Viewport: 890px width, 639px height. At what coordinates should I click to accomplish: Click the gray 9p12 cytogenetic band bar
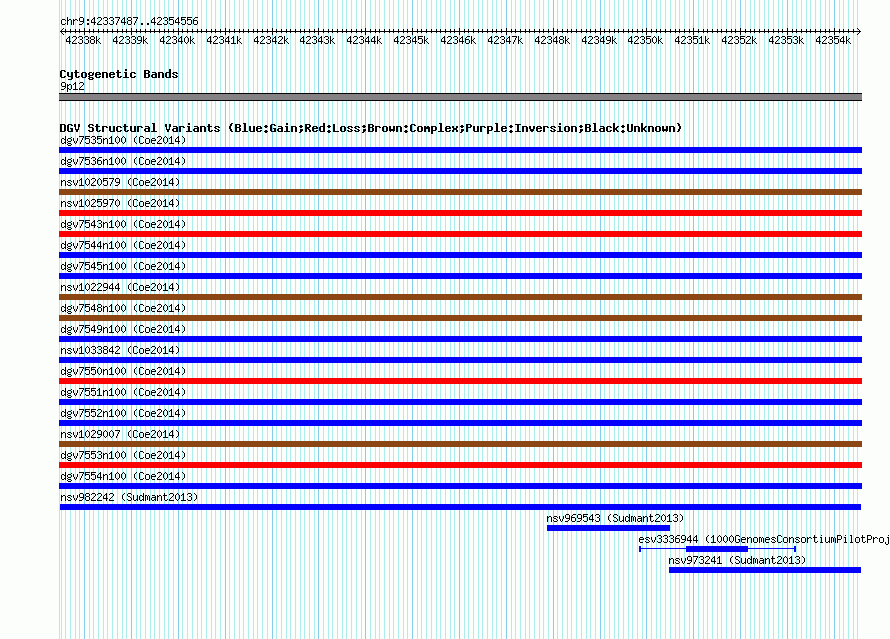point(460,97)
